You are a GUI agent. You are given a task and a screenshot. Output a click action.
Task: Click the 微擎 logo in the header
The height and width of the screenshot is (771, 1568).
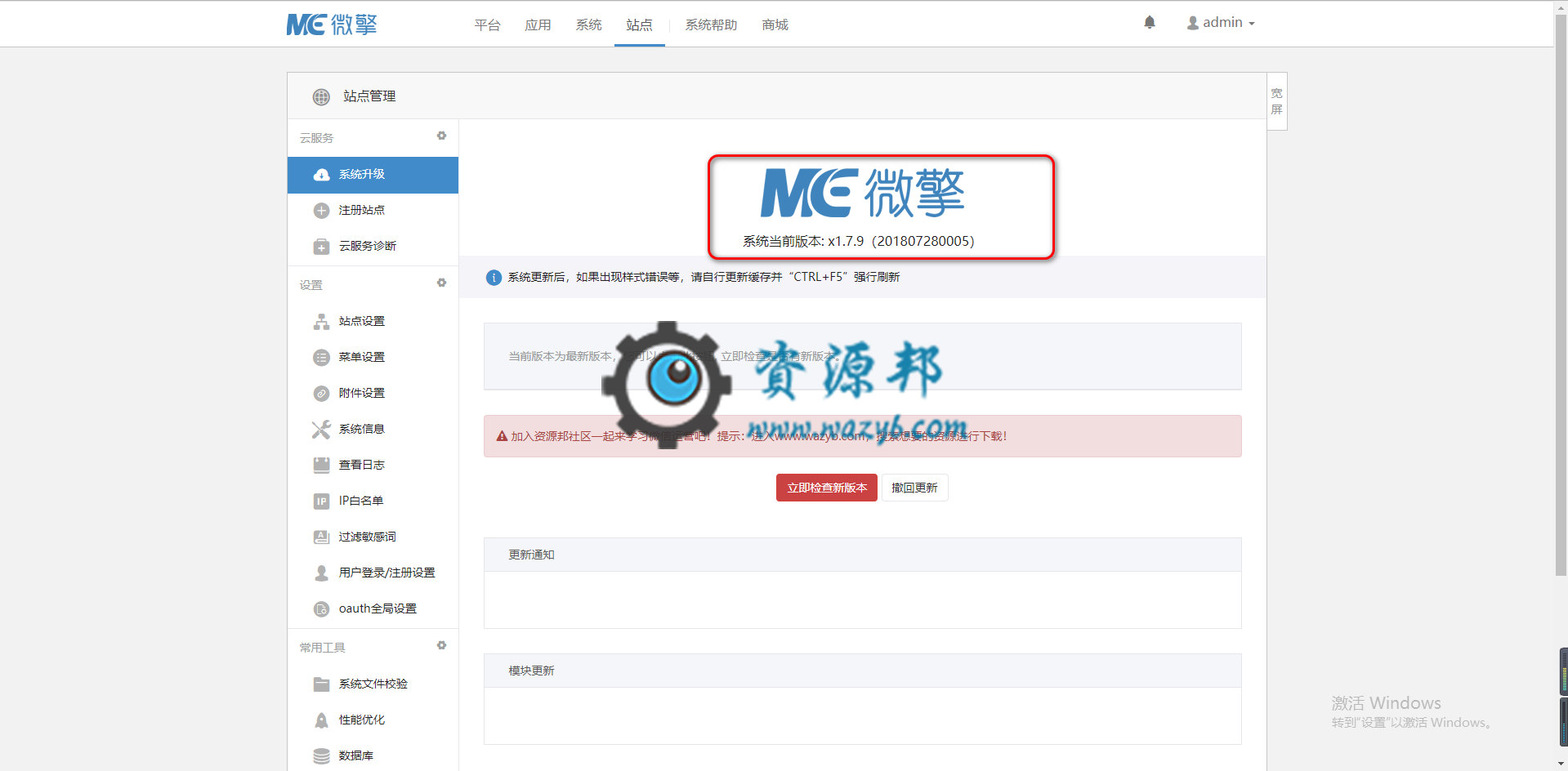pyautogui.click(x=332, y=25)
